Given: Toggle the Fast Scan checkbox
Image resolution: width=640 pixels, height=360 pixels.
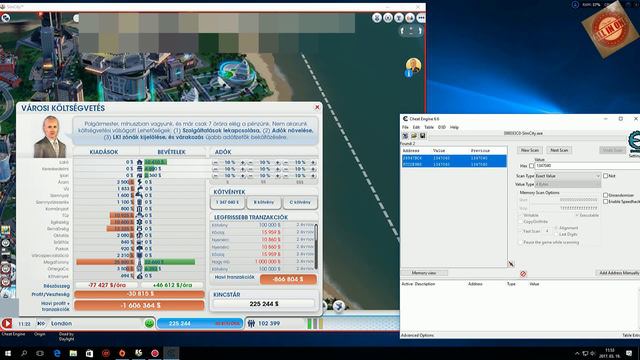Looking at the screenshot, I should tap(521, 231).
